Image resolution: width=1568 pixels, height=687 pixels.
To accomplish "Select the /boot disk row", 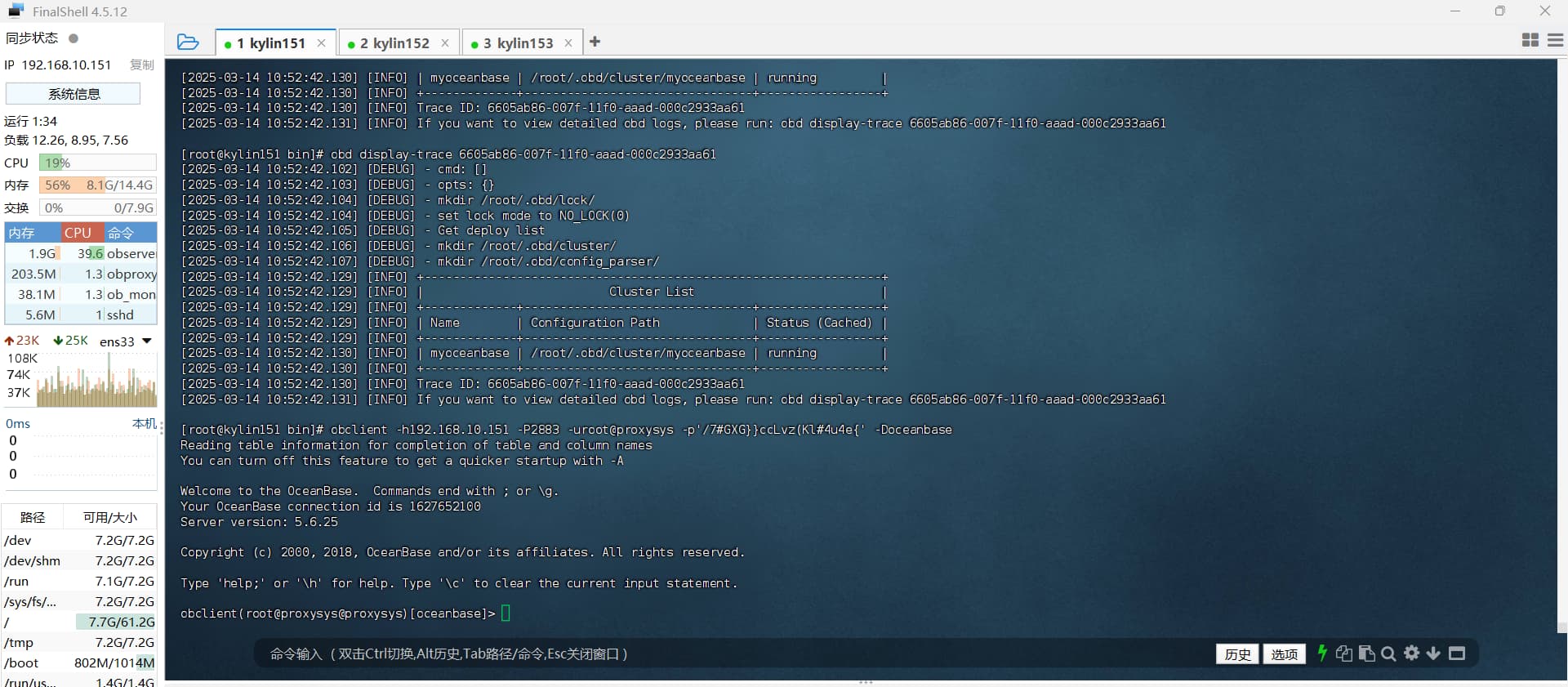I will click(79, 662).
